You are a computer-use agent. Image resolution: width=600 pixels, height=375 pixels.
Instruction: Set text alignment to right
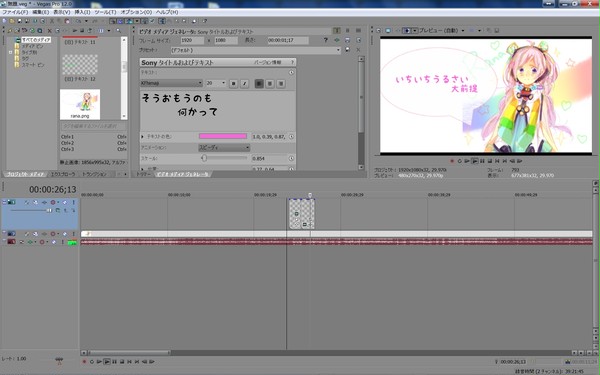[281, 83]
